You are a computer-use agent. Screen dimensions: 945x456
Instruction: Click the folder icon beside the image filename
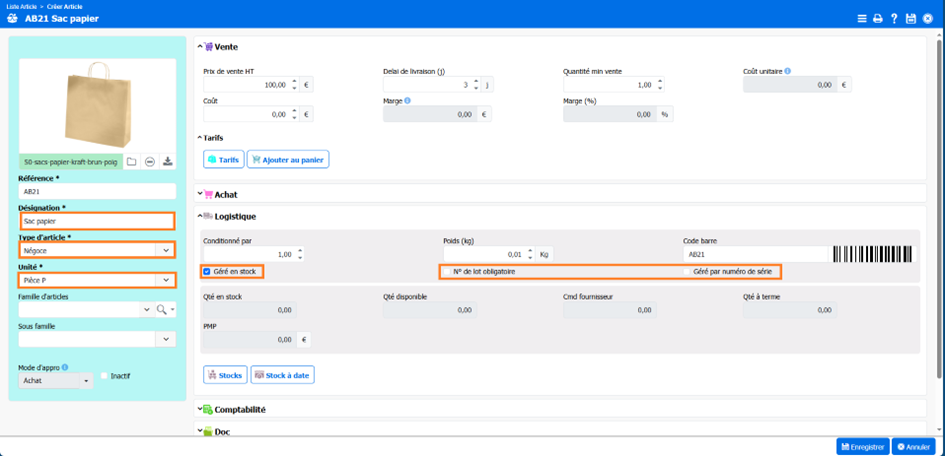tap(131, 161)
